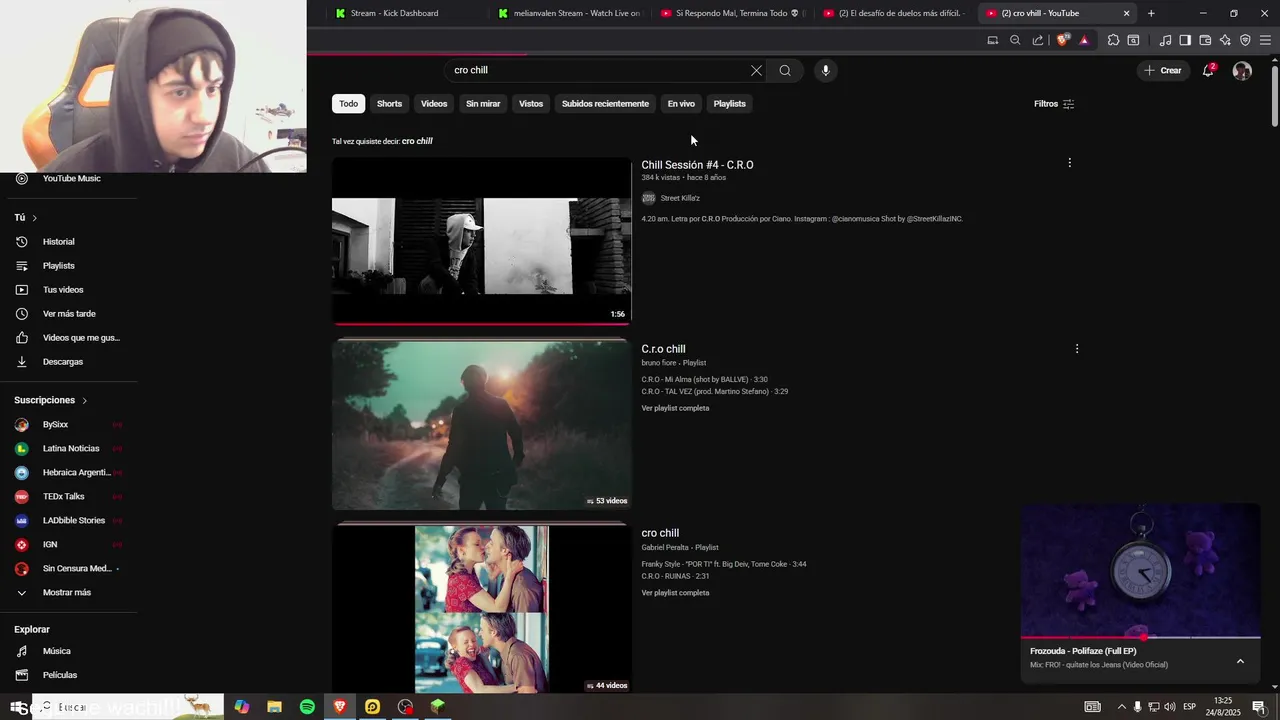Open Brave playlist music note icon

click(1165, 40)
